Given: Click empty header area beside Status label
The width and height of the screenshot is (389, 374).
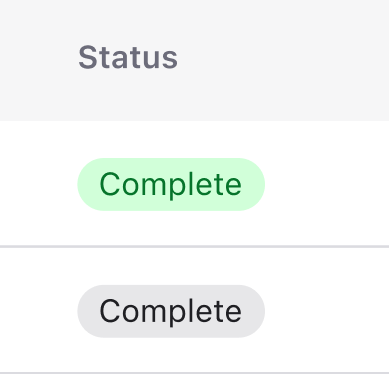Looking at the screenshot, I should coord(283,60).
